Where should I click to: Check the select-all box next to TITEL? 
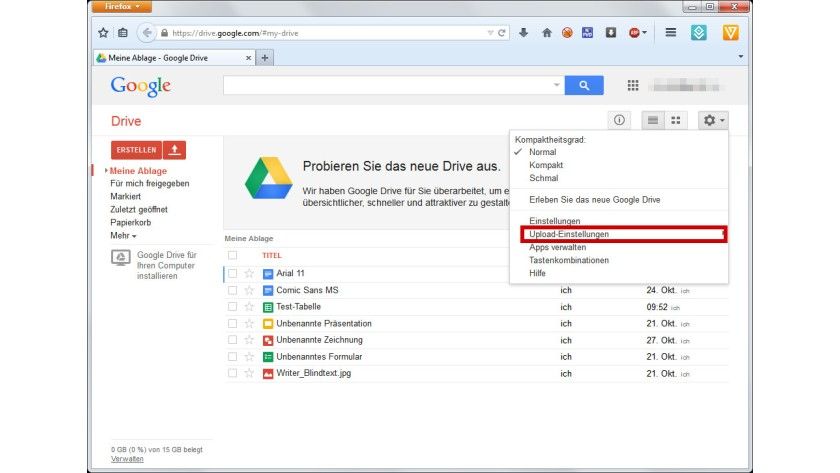tap(232, 255)
